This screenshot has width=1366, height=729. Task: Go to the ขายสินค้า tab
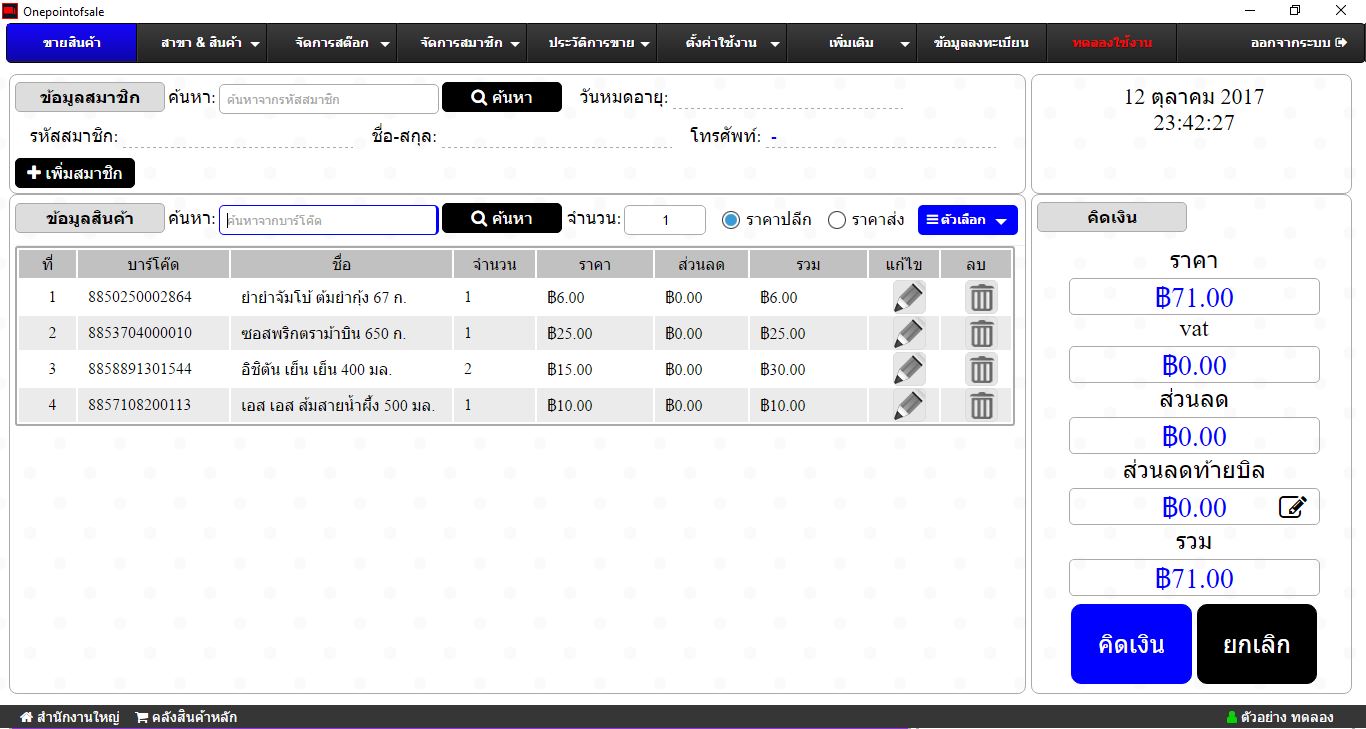71,43
